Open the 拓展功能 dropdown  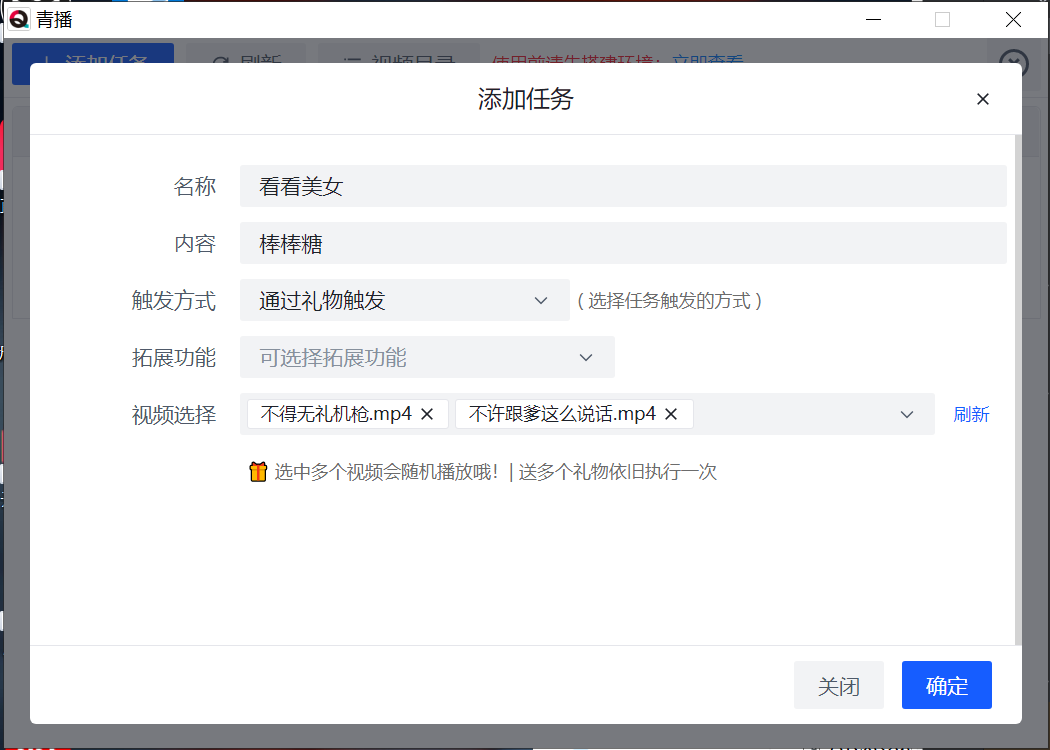tap(427, 357)
